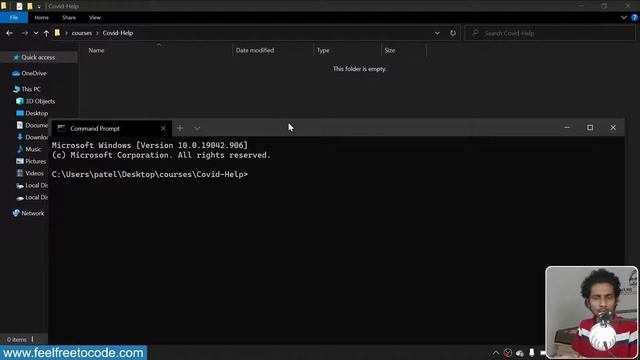Open the File tab in File Explorer
Viewport: 640px width, 360px height.
[14, 18]
